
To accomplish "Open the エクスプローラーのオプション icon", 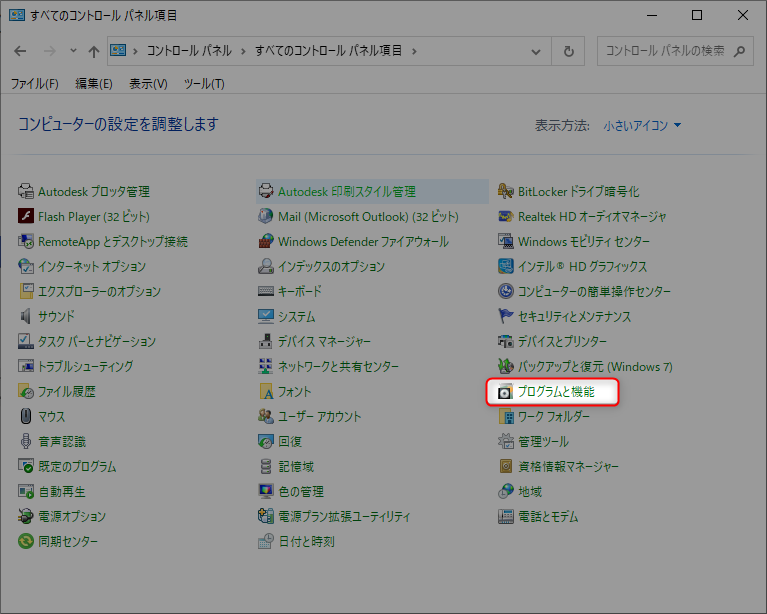I will pos(25,291).
